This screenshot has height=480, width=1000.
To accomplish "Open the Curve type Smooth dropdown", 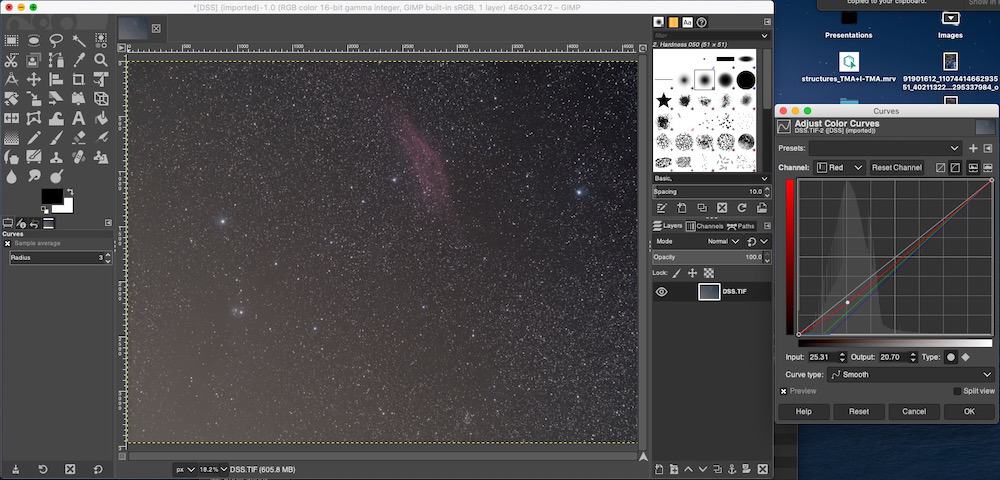I will tap(910, 375).
